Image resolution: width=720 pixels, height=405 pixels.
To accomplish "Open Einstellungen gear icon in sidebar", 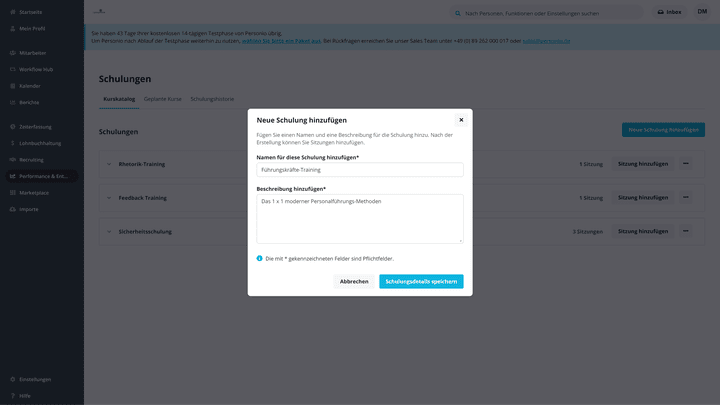I will coord(12,379).
